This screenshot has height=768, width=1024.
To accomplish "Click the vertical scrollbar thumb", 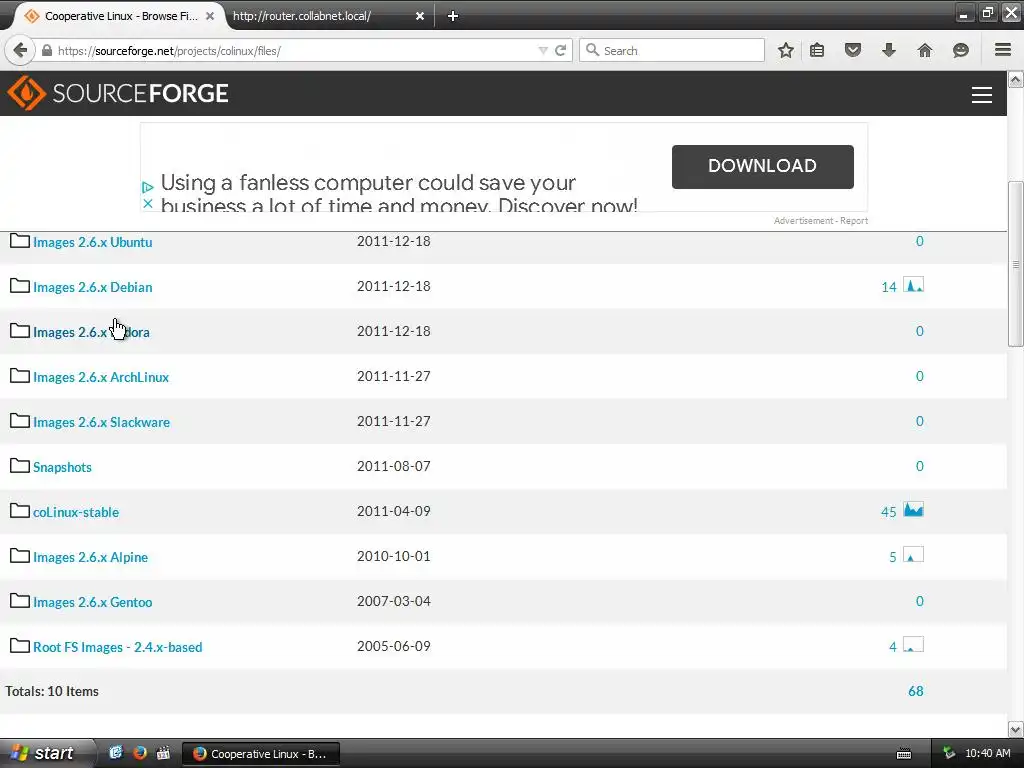I will [1016, 264].
